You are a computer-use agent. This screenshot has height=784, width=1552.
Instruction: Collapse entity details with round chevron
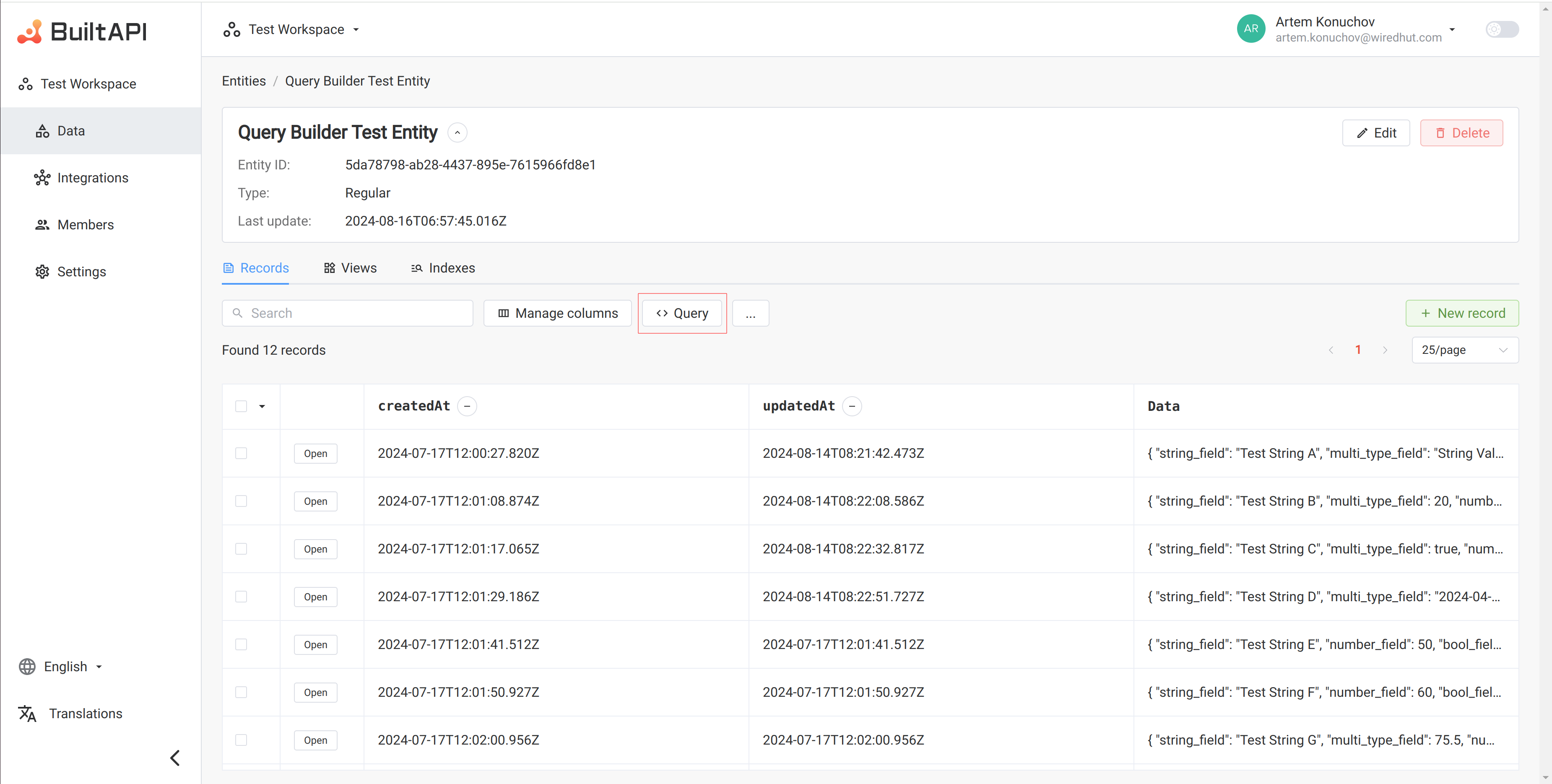tap(457, 132)
